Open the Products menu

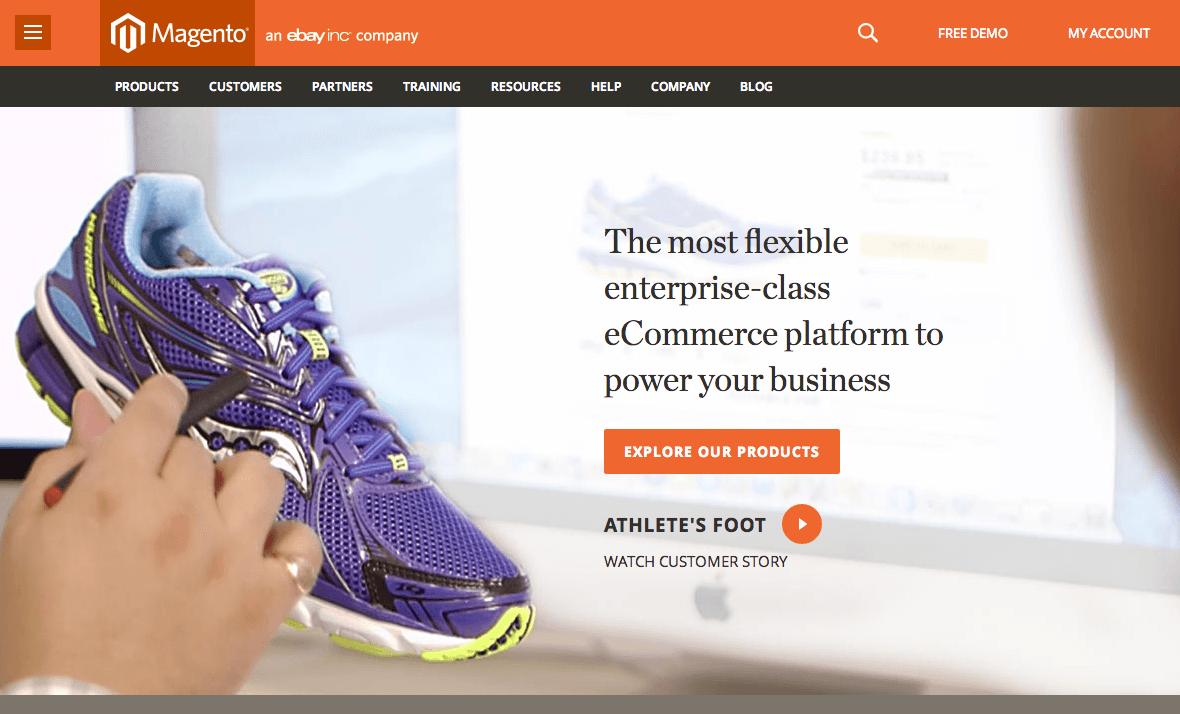coord(147,87)
